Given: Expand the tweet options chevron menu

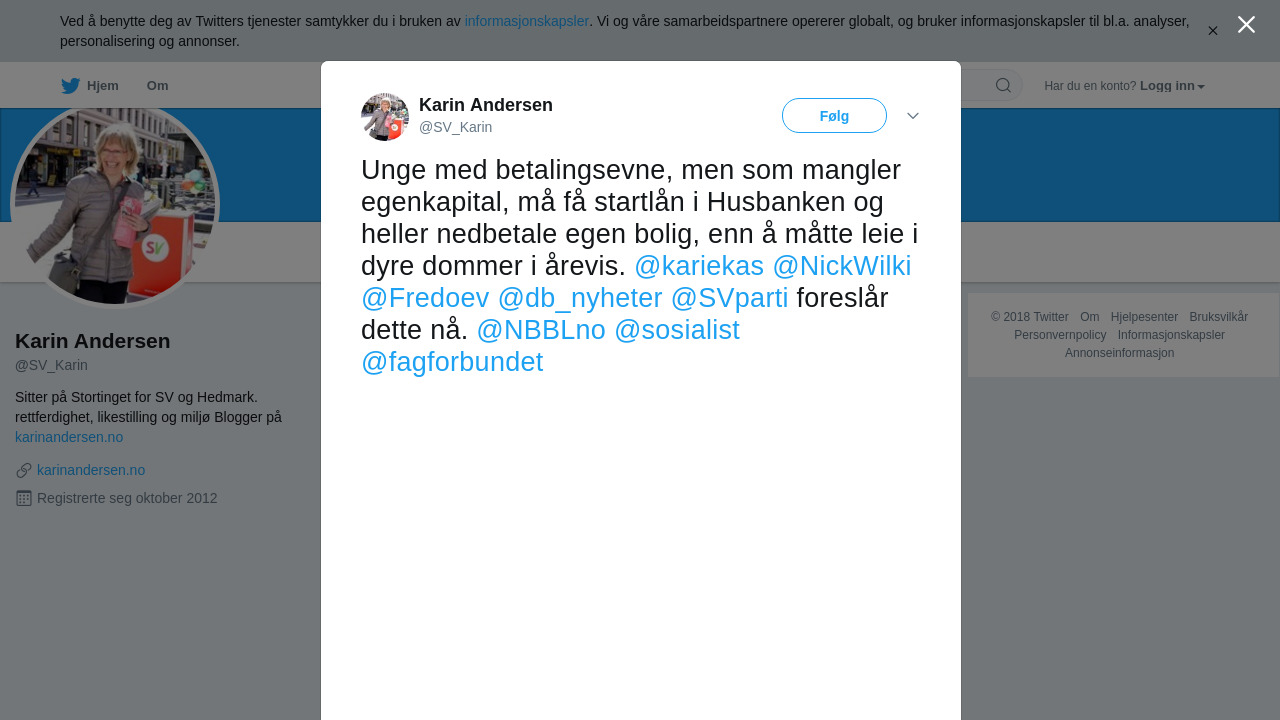Looking at the screenshot, I should tap(913, 116).
